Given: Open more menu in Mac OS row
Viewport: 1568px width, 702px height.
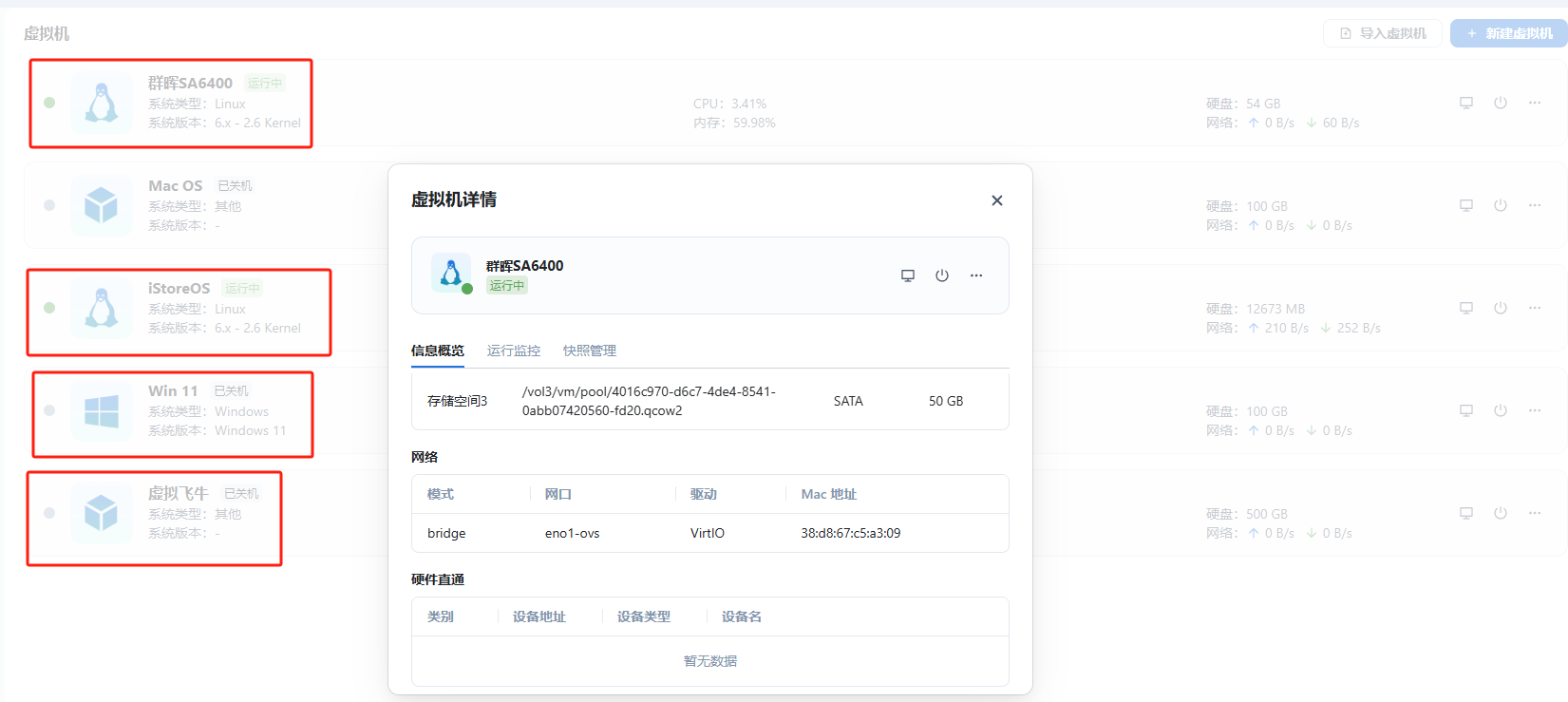Looking at the screenshot, I should (x=1535, y=205).
